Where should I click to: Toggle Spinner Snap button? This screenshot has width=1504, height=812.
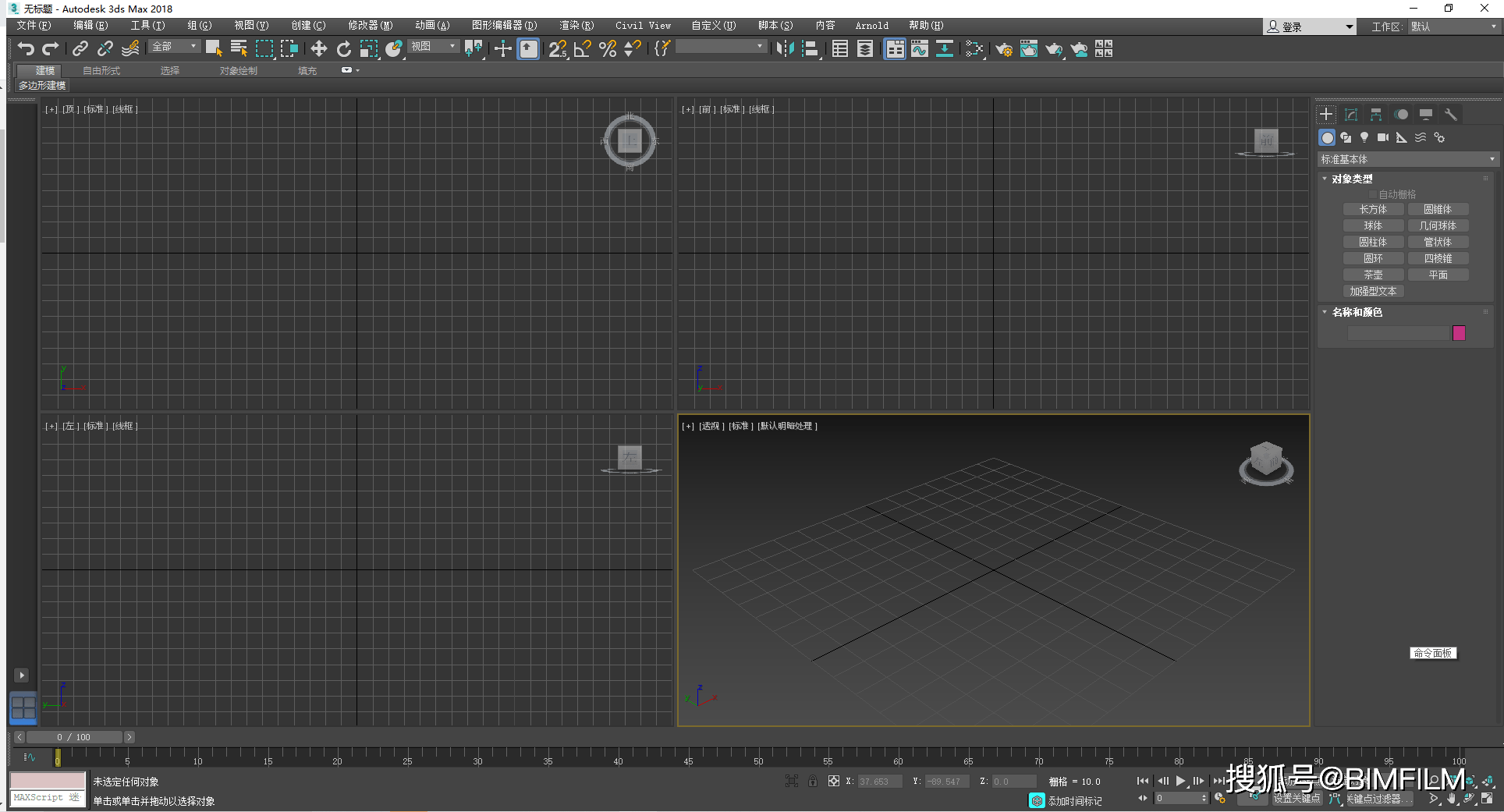pos(633,49)
